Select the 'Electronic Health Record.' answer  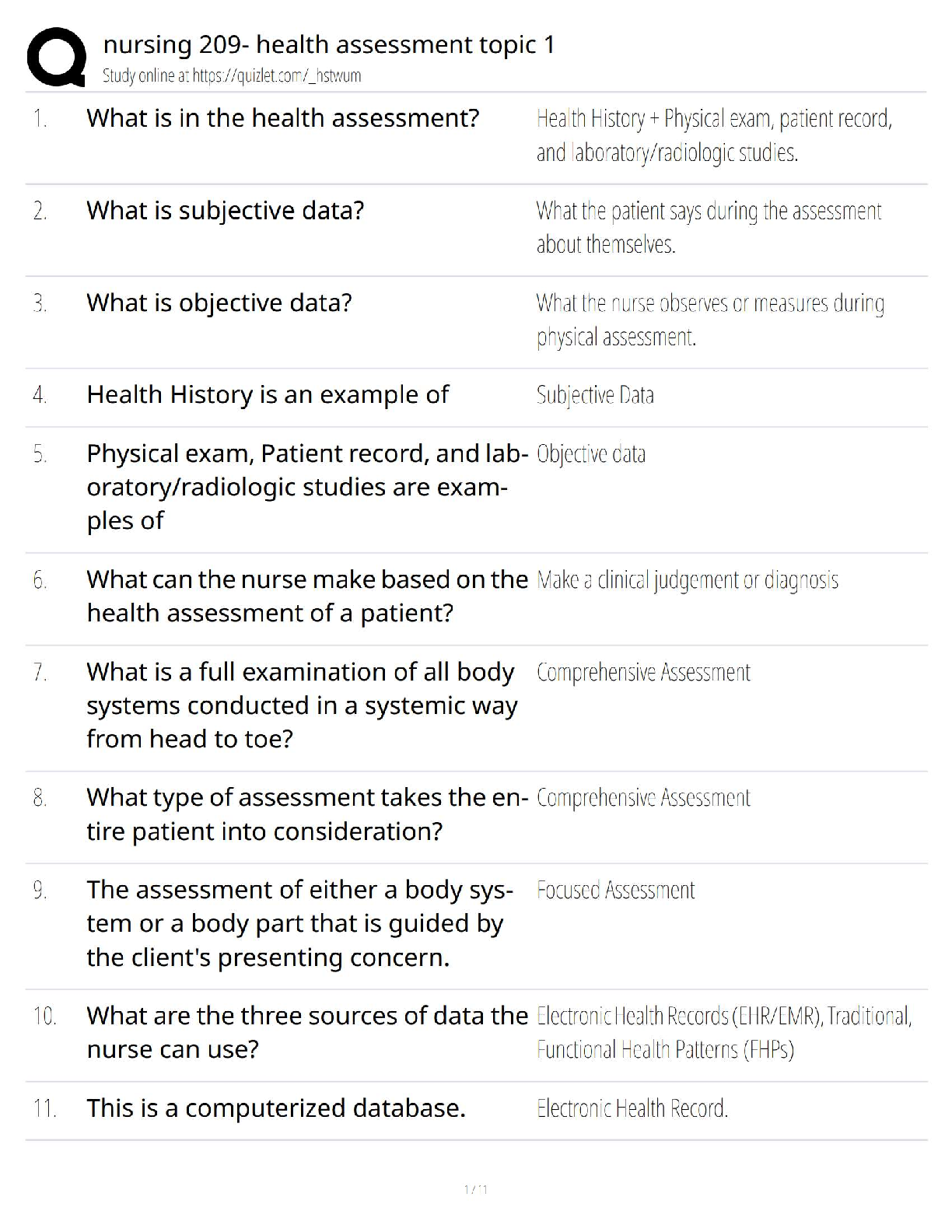pos(632,1108)
